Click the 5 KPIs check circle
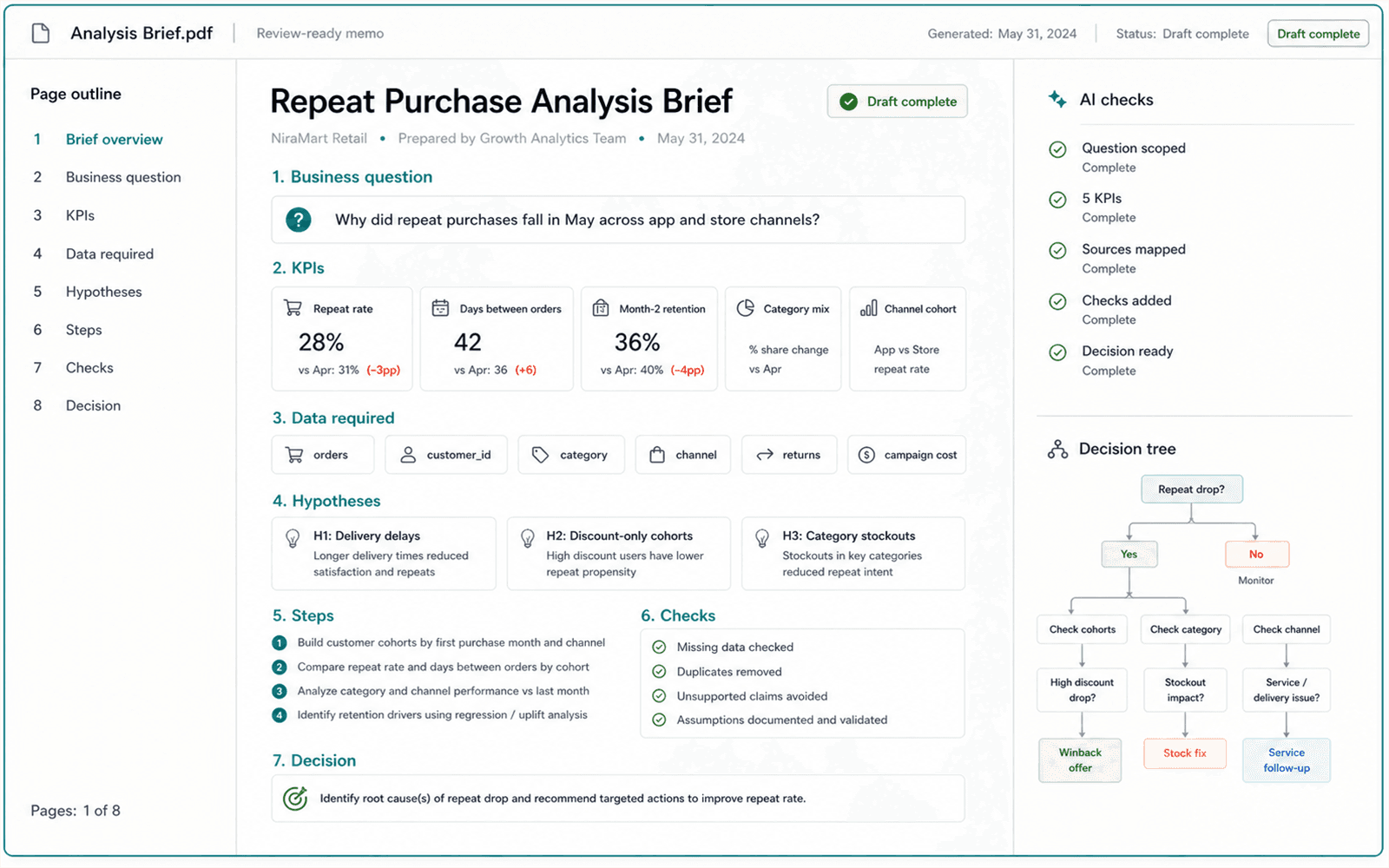The image size is (1389, 868). (x=1057, y=200)
